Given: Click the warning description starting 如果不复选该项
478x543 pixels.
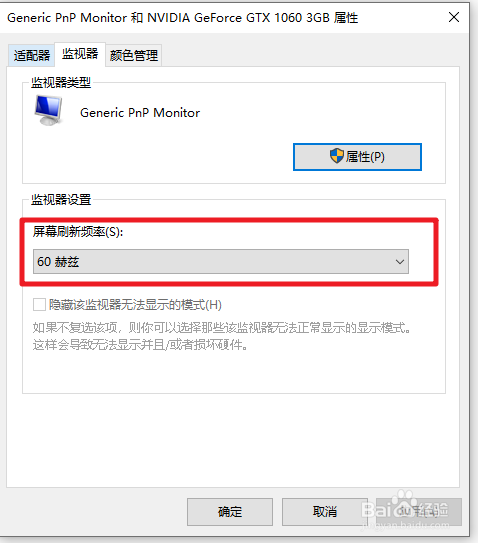Looking at the screenshot, I should point(222,336).
